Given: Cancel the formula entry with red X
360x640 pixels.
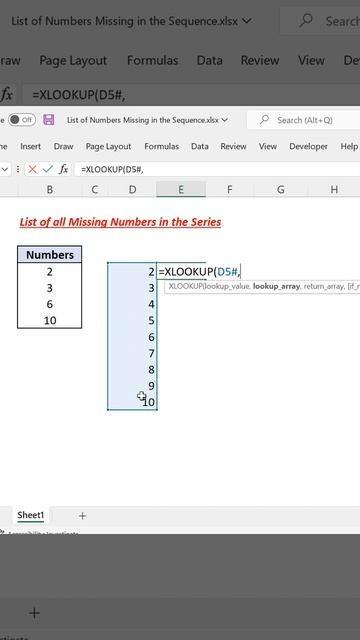Looking at the screenshot, I should click(x=32, y=169).
